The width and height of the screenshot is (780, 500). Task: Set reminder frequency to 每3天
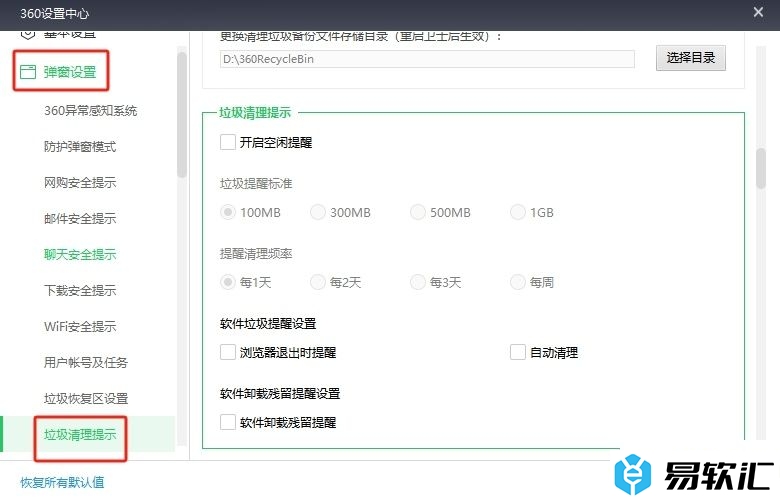click(x=418, y=283)
